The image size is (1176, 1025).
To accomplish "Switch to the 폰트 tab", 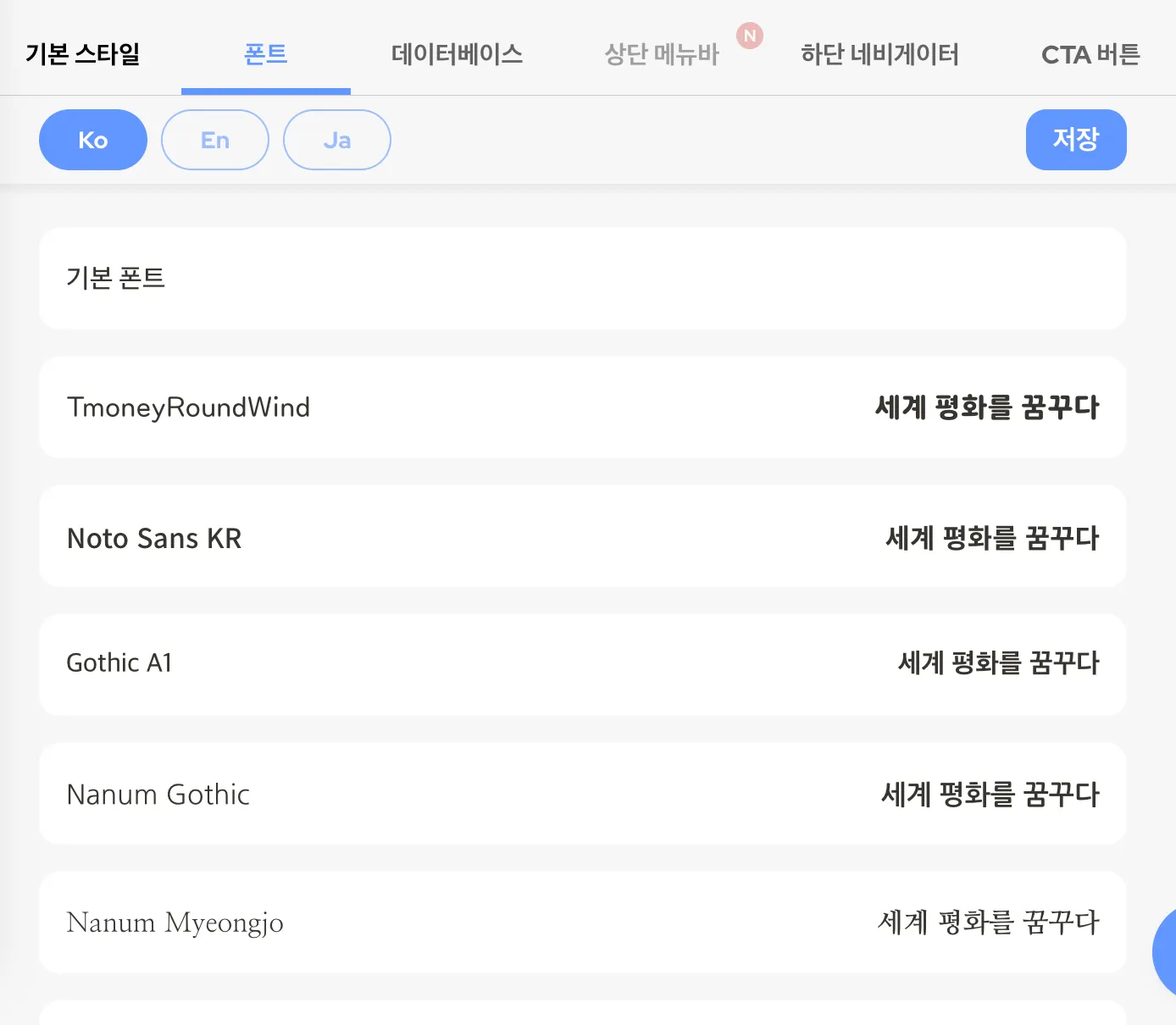I will [x=266, y=54].
